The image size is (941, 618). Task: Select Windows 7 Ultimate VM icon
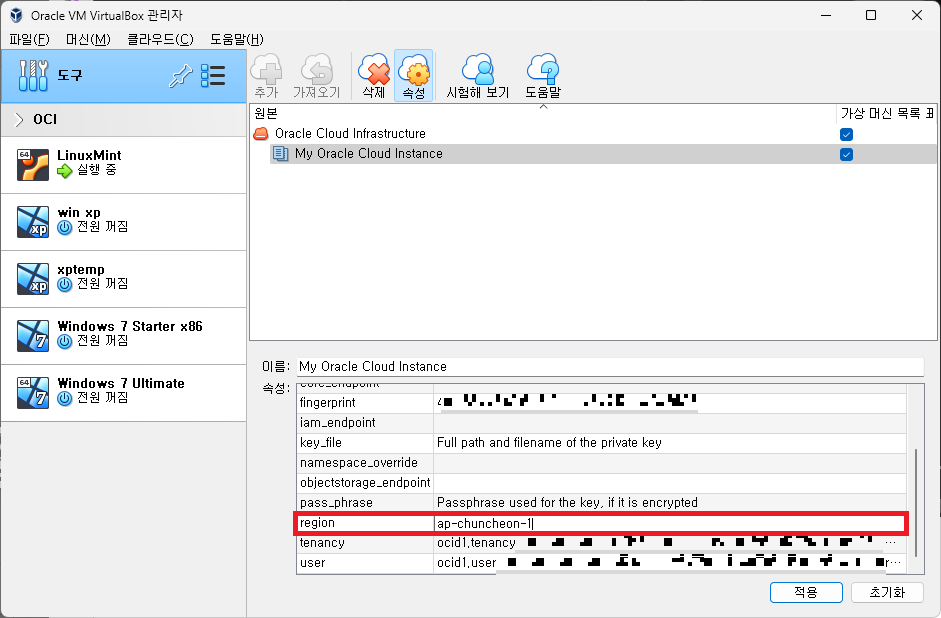pos(33,392)
